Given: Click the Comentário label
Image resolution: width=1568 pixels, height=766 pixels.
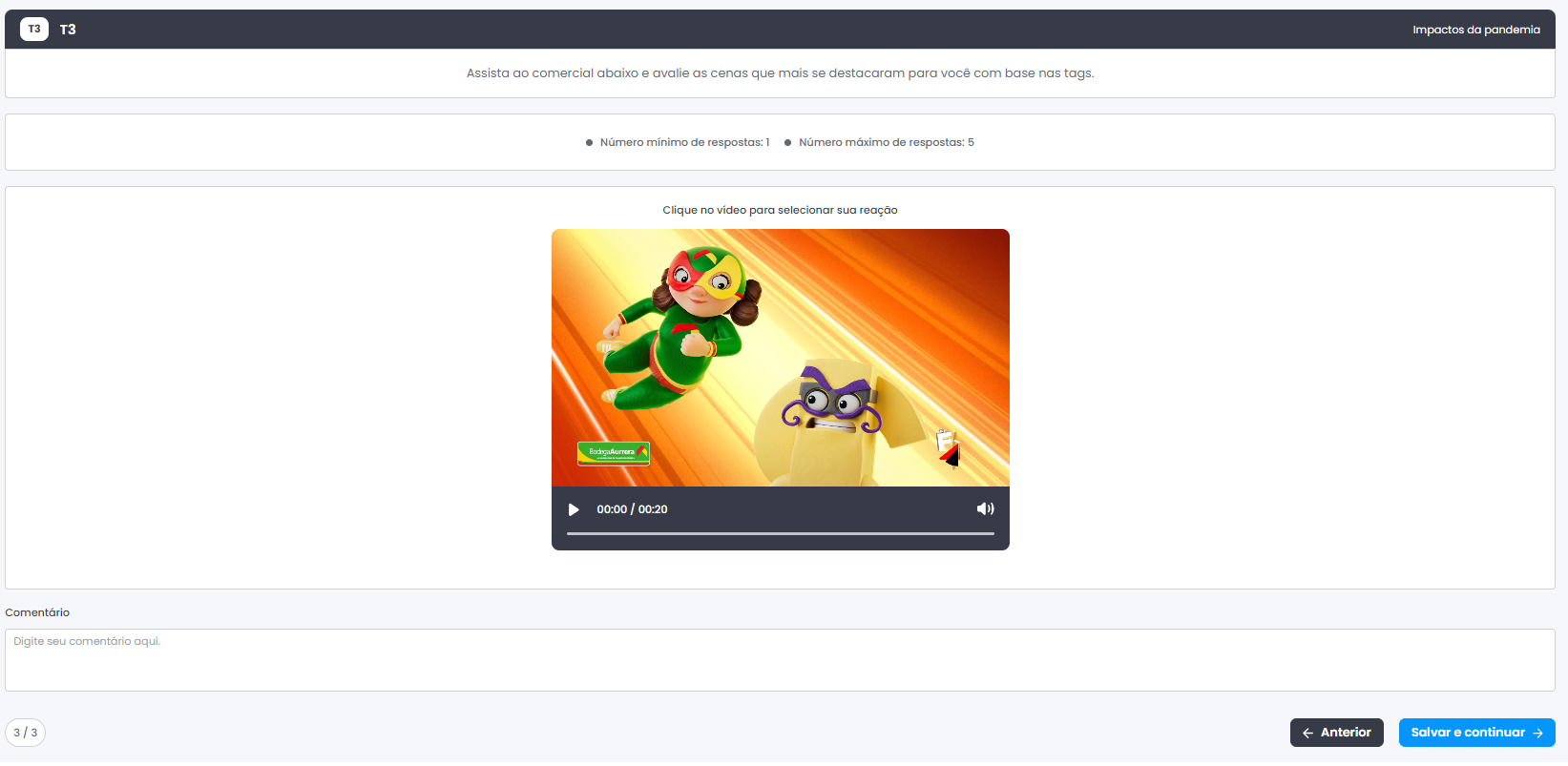Looking at the screenshot, I should click(x=37, y=612).
